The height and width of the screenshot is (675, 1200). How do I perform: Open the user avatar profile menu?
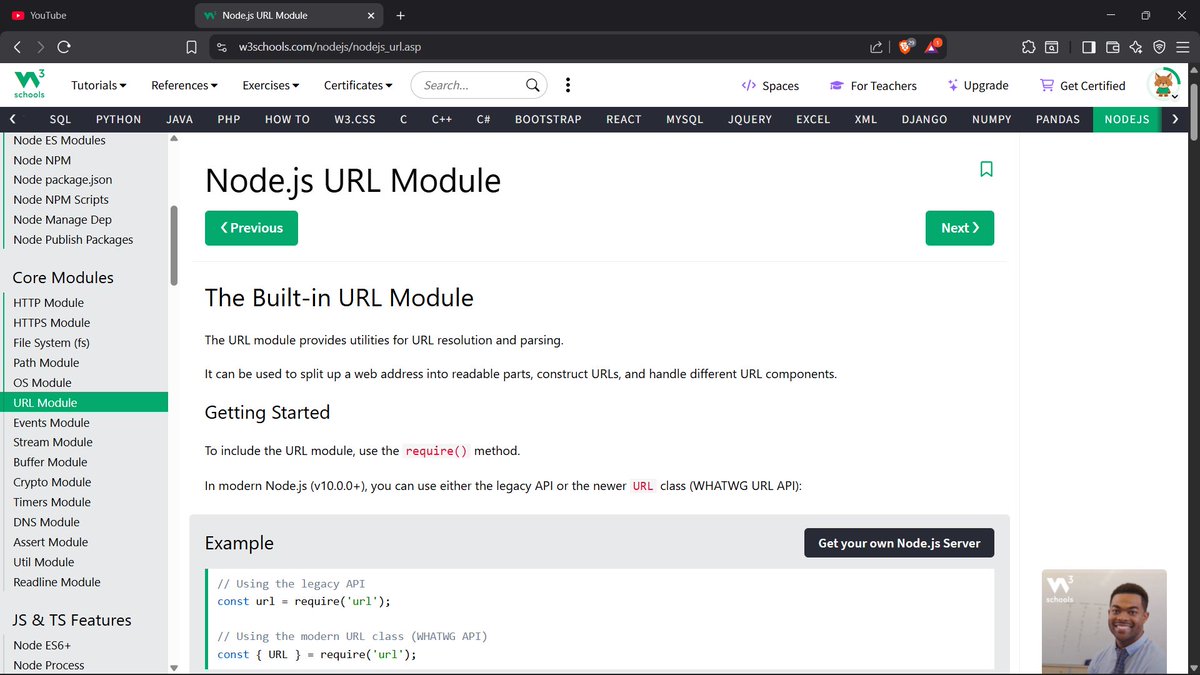click(1164, 85)
